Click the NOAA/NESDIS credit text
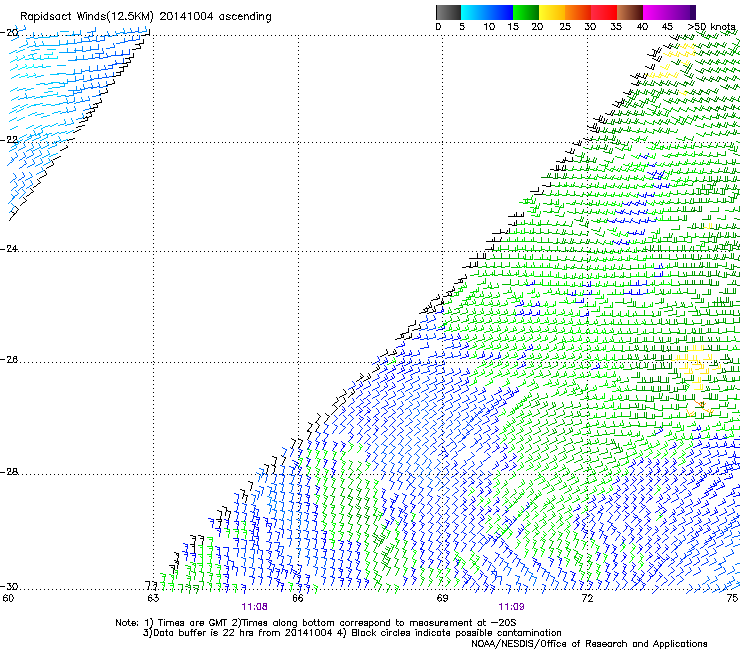This screenshot has height=650, width=740. tap(589, 644)
